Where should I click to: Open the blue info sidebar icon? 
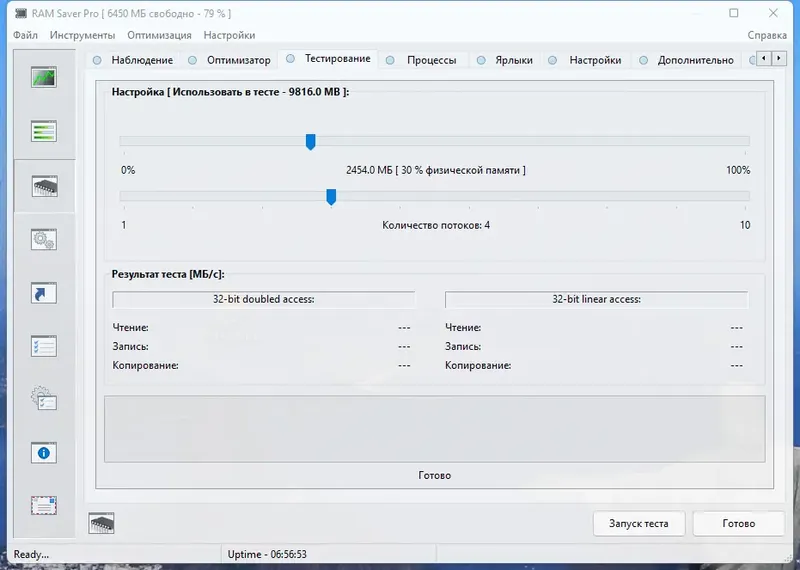click(x=44, y=453)
